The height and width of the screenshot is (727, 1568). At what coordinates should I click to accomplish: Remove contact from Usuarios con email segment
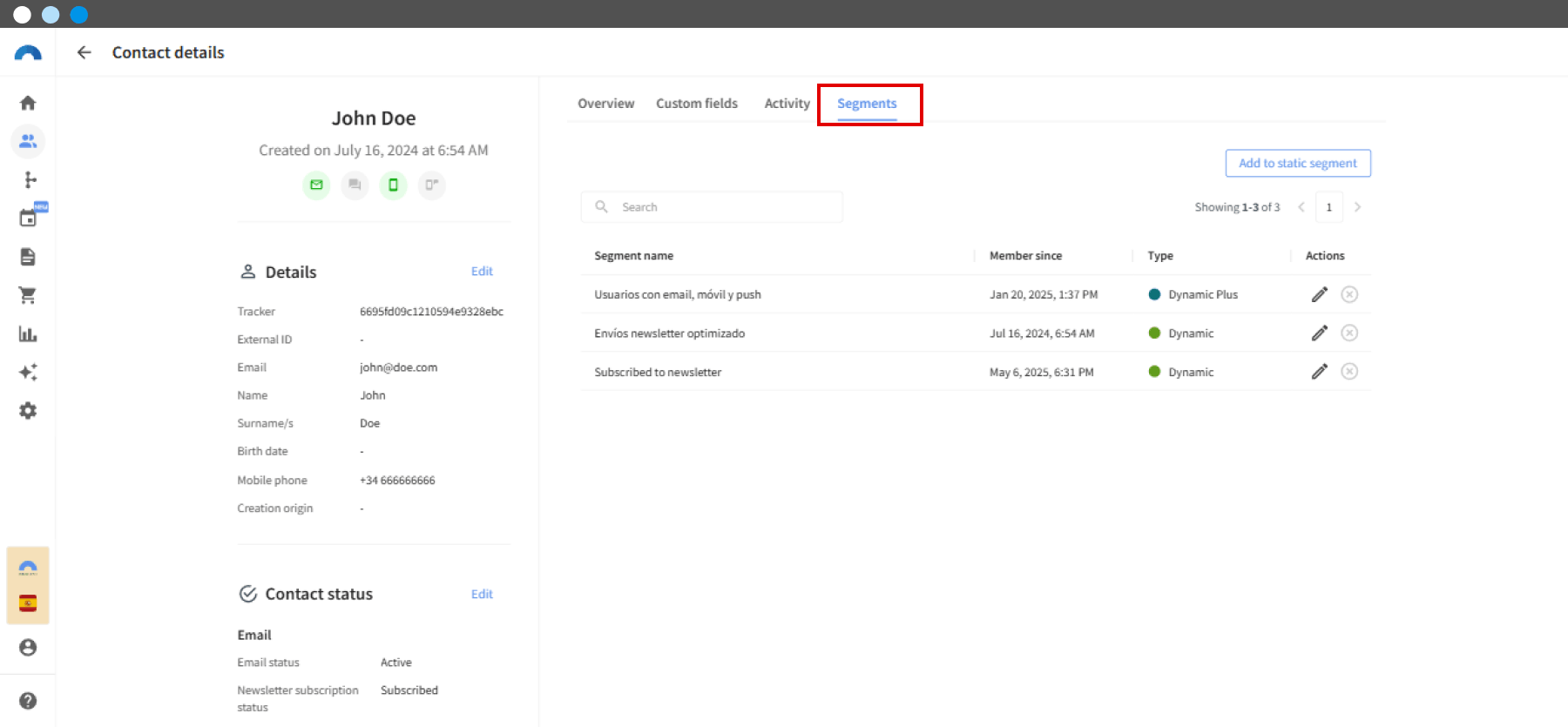pyautogui.click(x=1349, y=294)
